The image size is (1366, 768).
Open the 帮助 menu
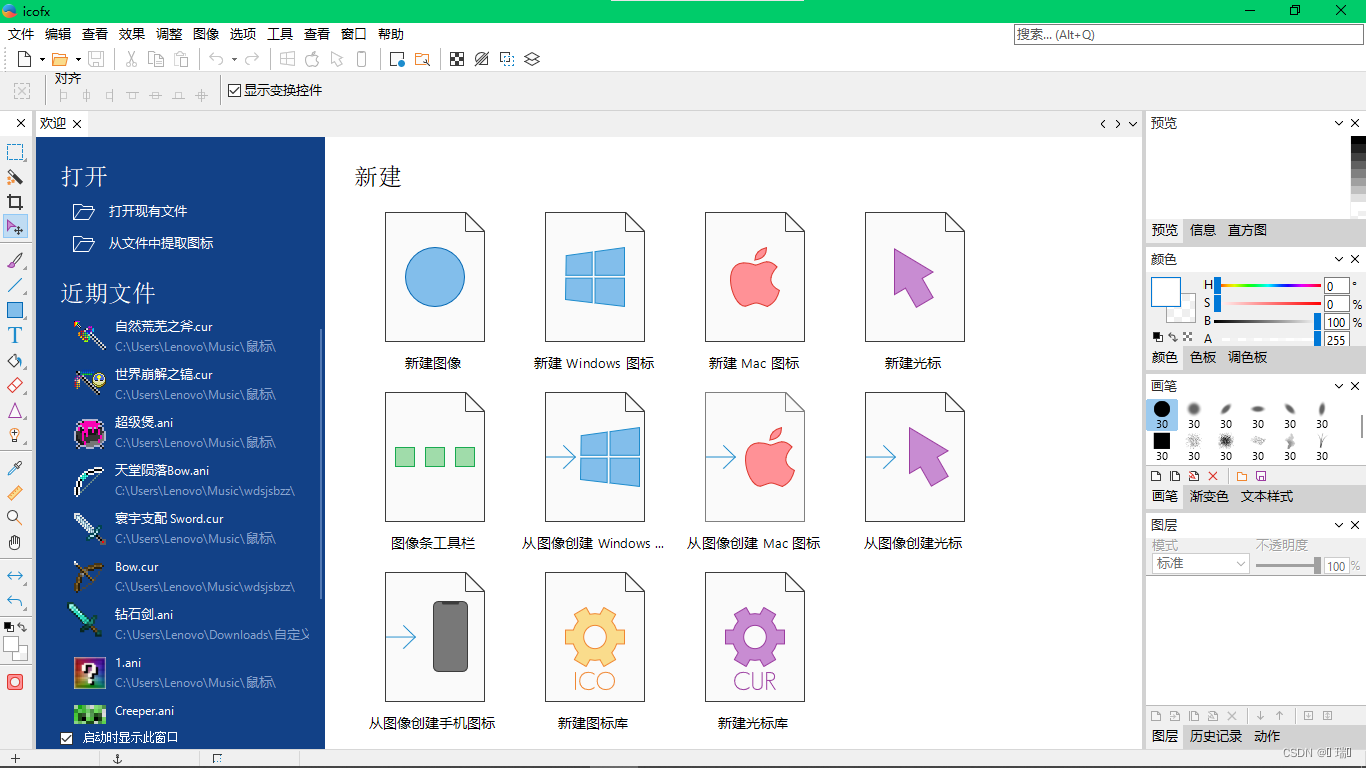(391, 34)
